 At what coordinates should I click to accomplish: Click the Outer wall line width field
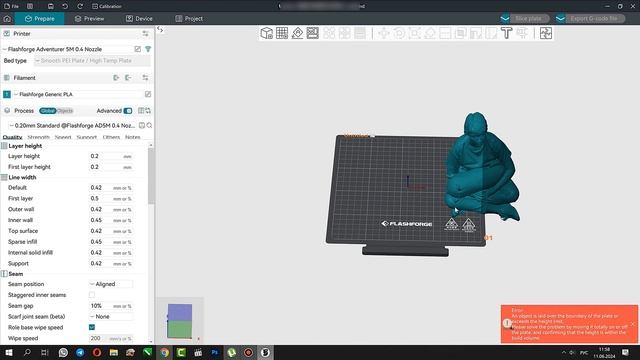pyautogui.click(x=111, y=209)
